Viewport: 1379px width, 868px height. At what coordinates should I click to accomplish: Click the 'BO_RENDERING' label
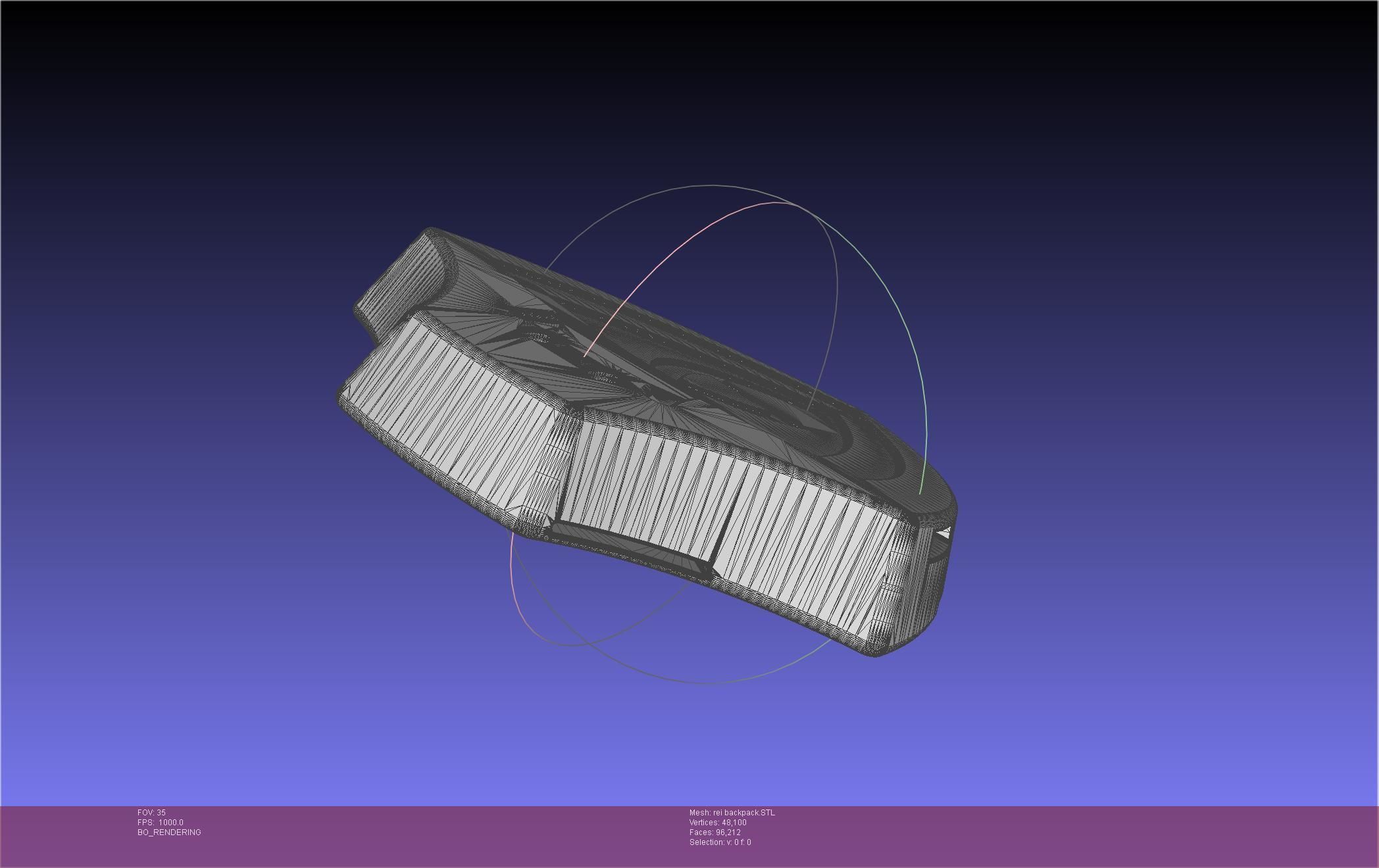[169, 832]
